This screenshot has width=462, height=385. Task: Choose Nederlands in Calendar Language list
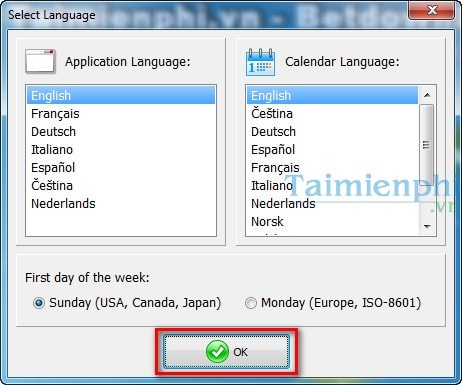point(332,204)
